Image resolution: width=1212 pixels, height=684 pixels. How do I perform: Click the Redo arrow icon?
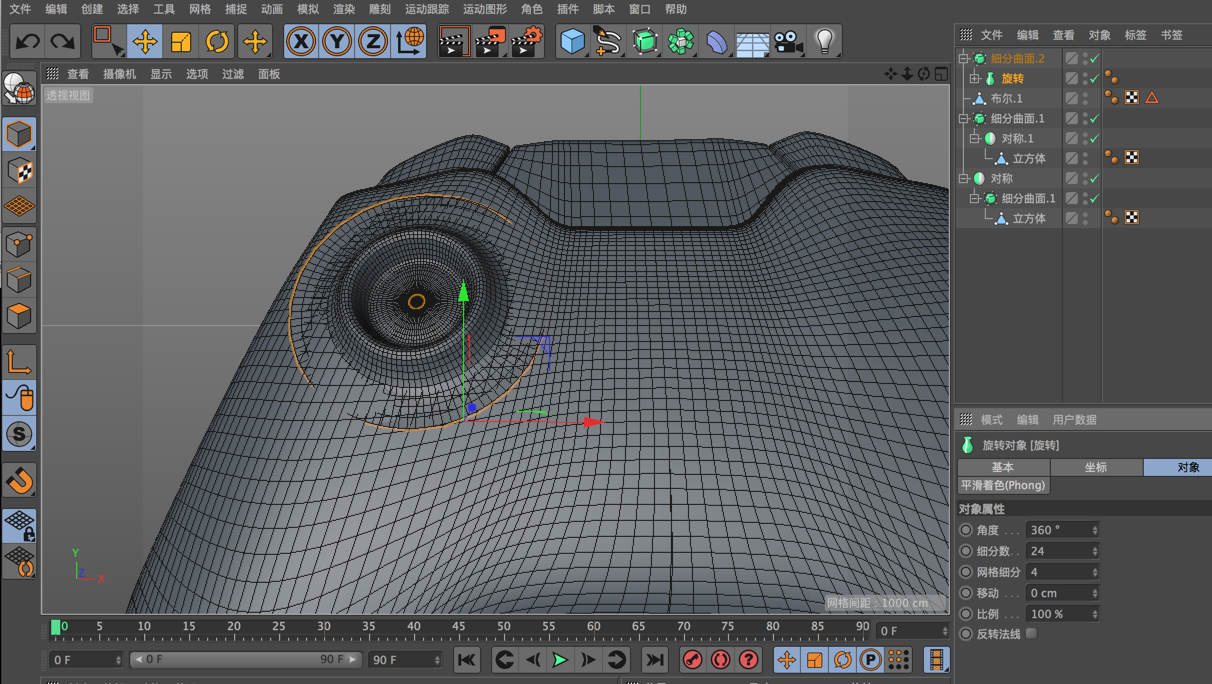pos(62,41)
